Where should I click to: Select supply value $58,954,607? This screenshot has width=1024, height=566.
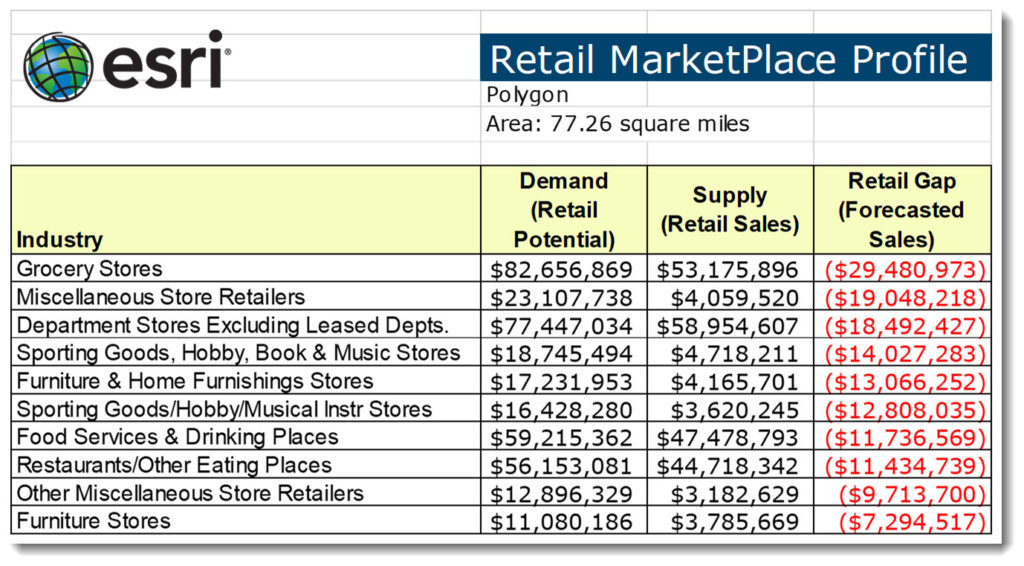(x=728, y=326)
